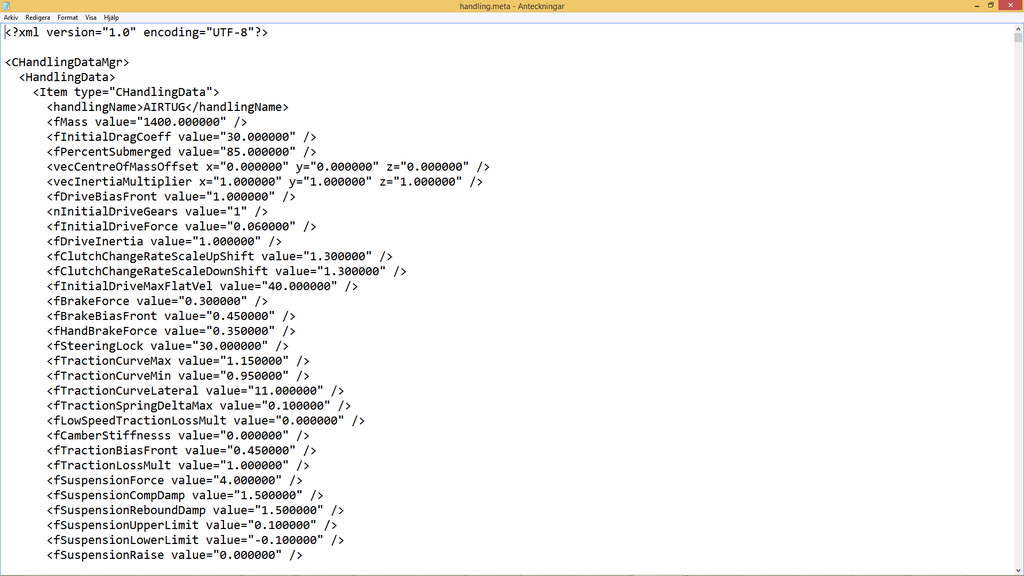Click the handlingName AIRTUG line
This screenshot has width=1024, height=576.
pos(167,107)
